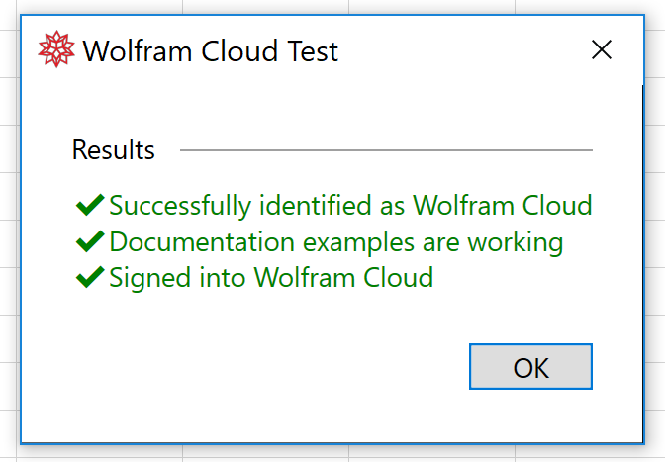Click the spreadsheet grid right of the dialog
This screenshot has width=666, height=464.
click(x=655, y=200)
